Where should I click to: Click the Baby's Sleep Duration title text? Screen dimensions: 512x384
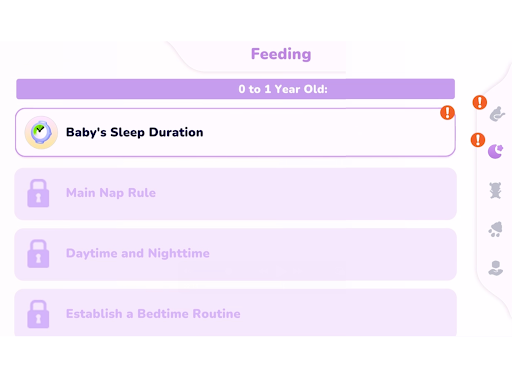coord(135,132)
